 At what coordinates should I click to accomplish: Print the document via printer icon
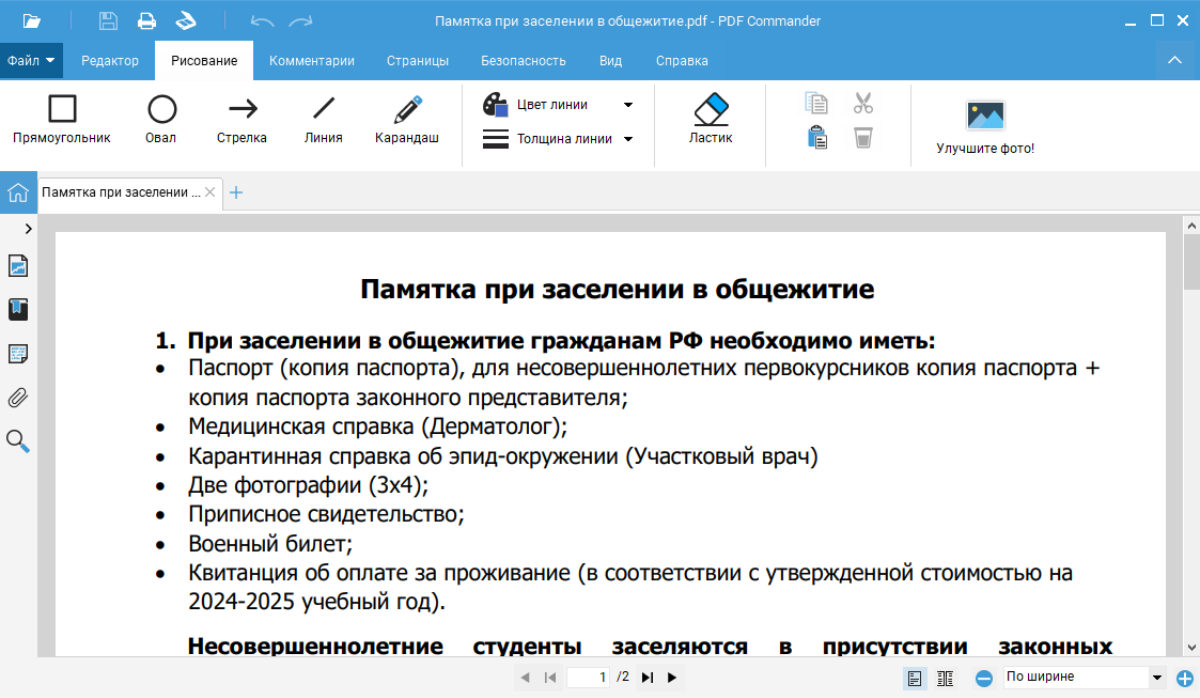point(147,20)
